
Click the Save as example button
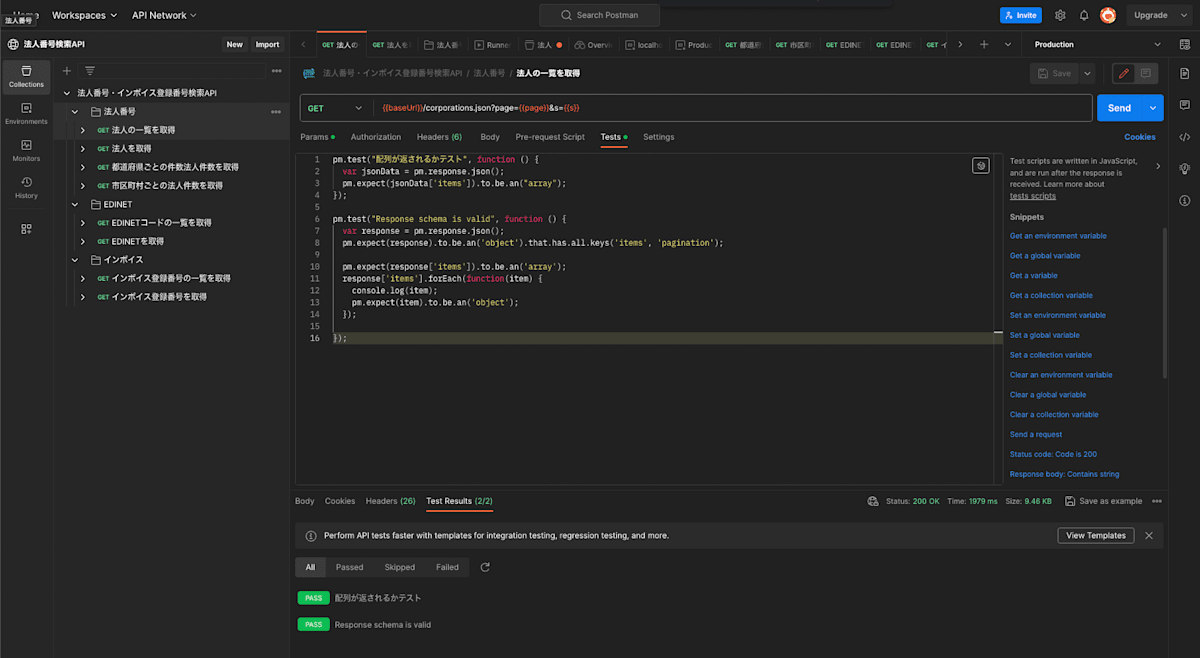pyautogui.click(x=1104, y=501)
